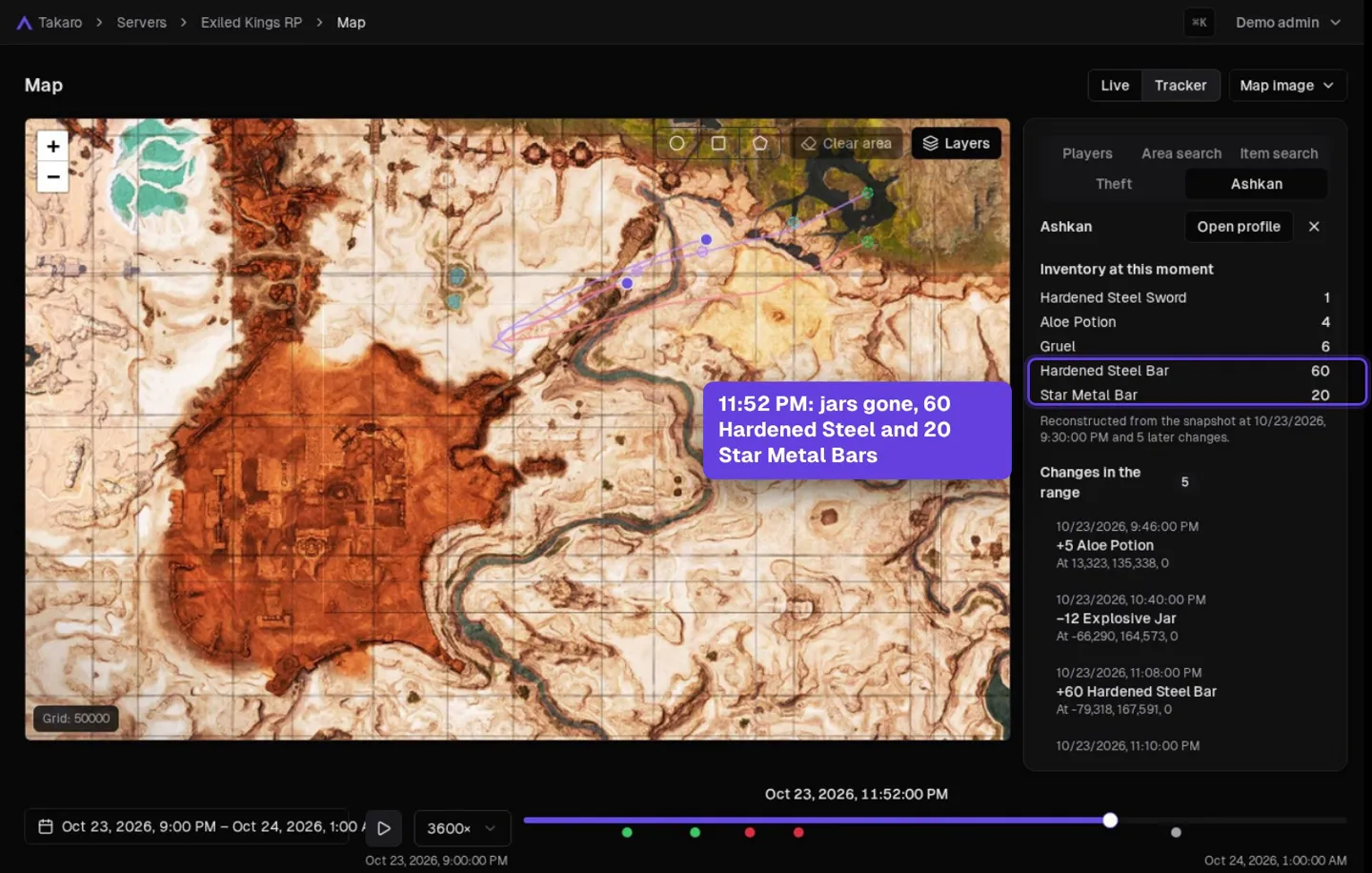
Task: Click the Clear area button
Action: coord(846,143)
